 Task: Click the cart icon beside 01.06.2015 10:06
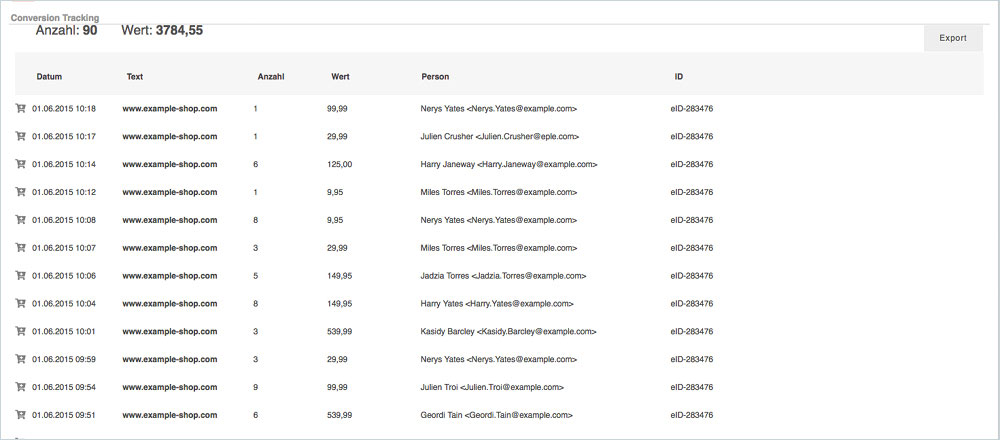tap(20, 275)
